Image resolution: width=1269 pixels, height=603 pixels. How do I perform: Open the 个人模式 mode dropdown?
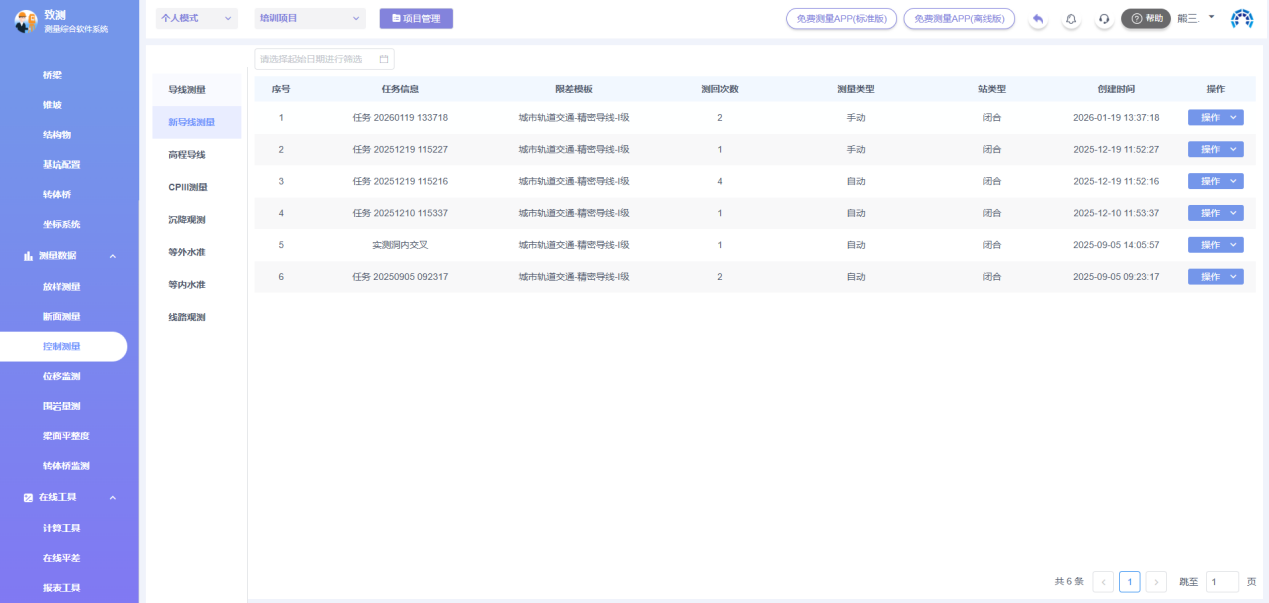coord(197,18)
